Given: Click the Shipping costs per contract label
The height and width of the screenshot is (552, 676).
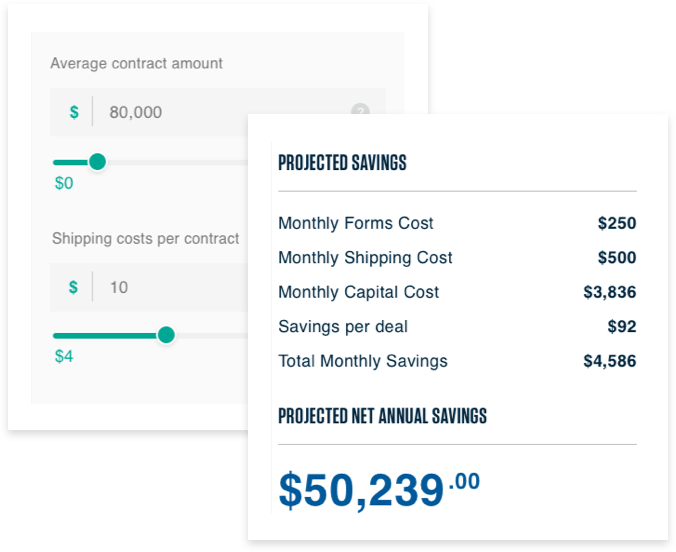Looking at the screenshot, I should coord(145,238).
